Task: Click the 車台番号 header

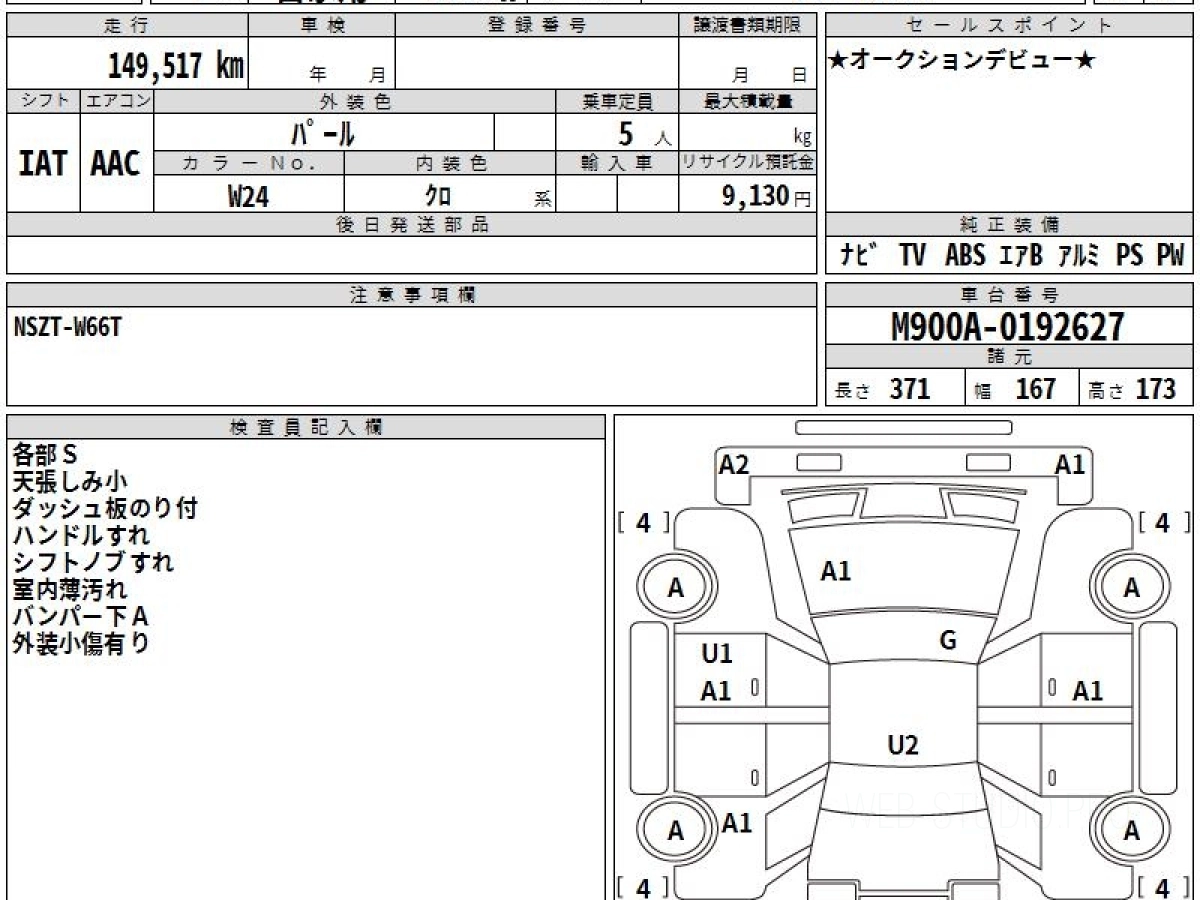Action: point(1010,295)
